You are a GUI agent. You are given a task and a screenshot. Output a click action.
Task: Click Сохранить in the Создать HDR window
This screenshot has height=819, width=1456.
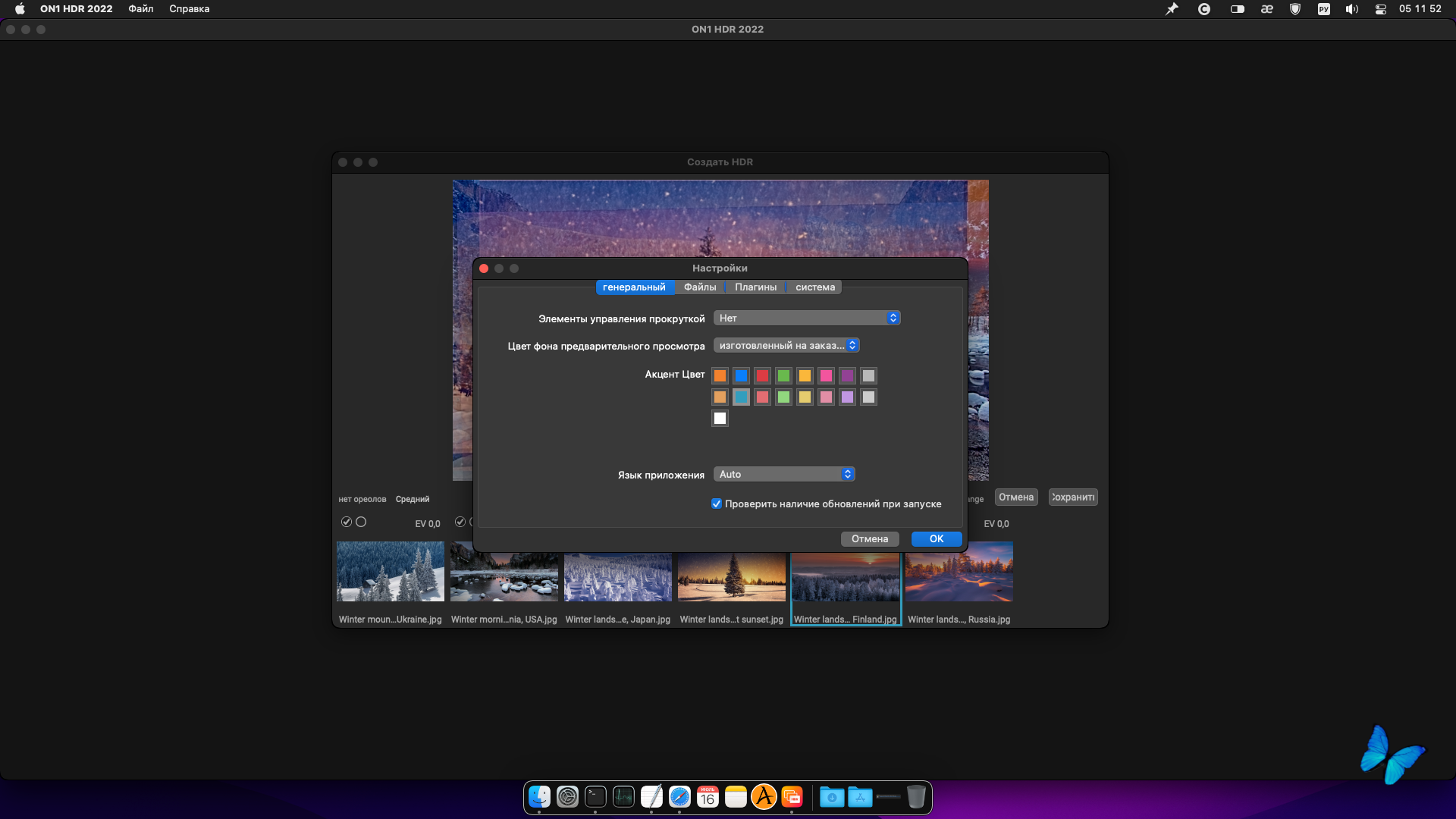1073,497
